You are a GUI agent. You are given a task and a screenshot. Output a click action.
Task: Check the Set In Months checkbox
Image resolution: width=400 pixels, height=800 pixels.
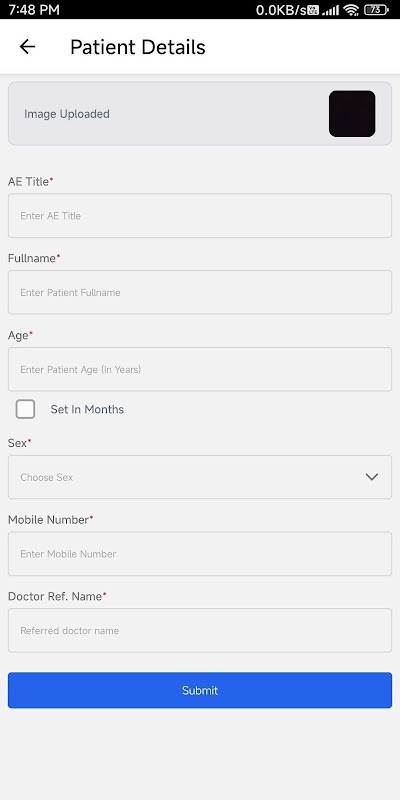[x=26, y=409]
